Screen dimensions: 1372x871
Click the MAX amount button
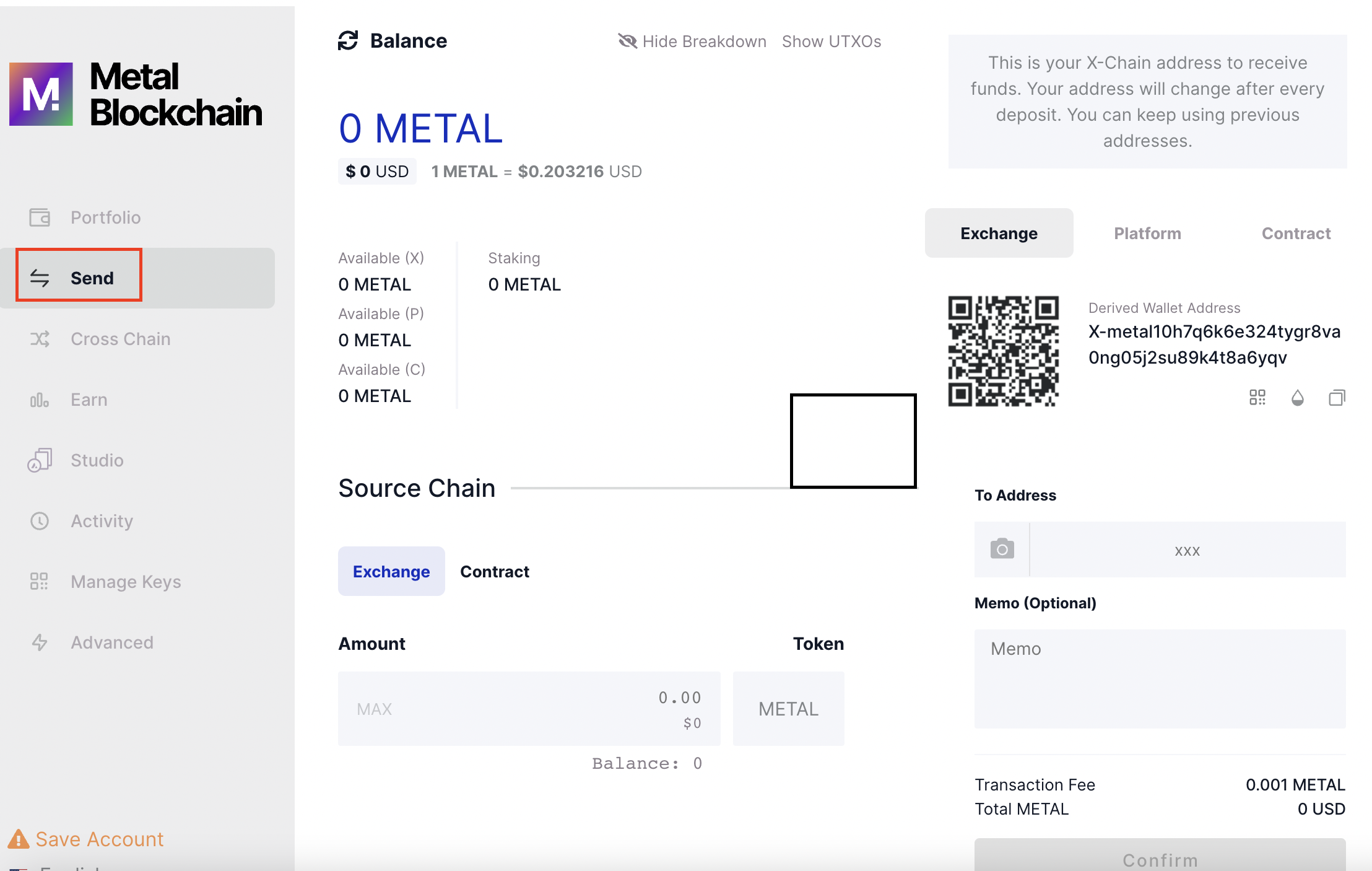pyautogui.click(x=374, y=709)
